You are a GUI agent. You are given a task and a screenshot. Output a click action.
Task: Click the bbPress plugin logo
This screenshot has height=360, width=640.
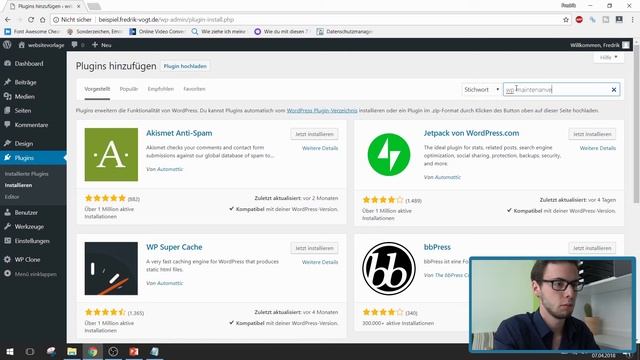pyautogui.click(x=389, y=269)
